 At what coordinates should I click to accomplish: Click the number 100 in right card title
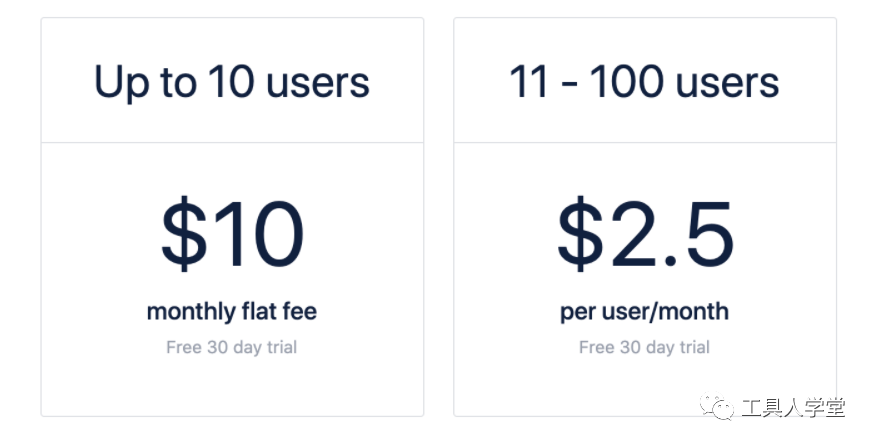627,81
